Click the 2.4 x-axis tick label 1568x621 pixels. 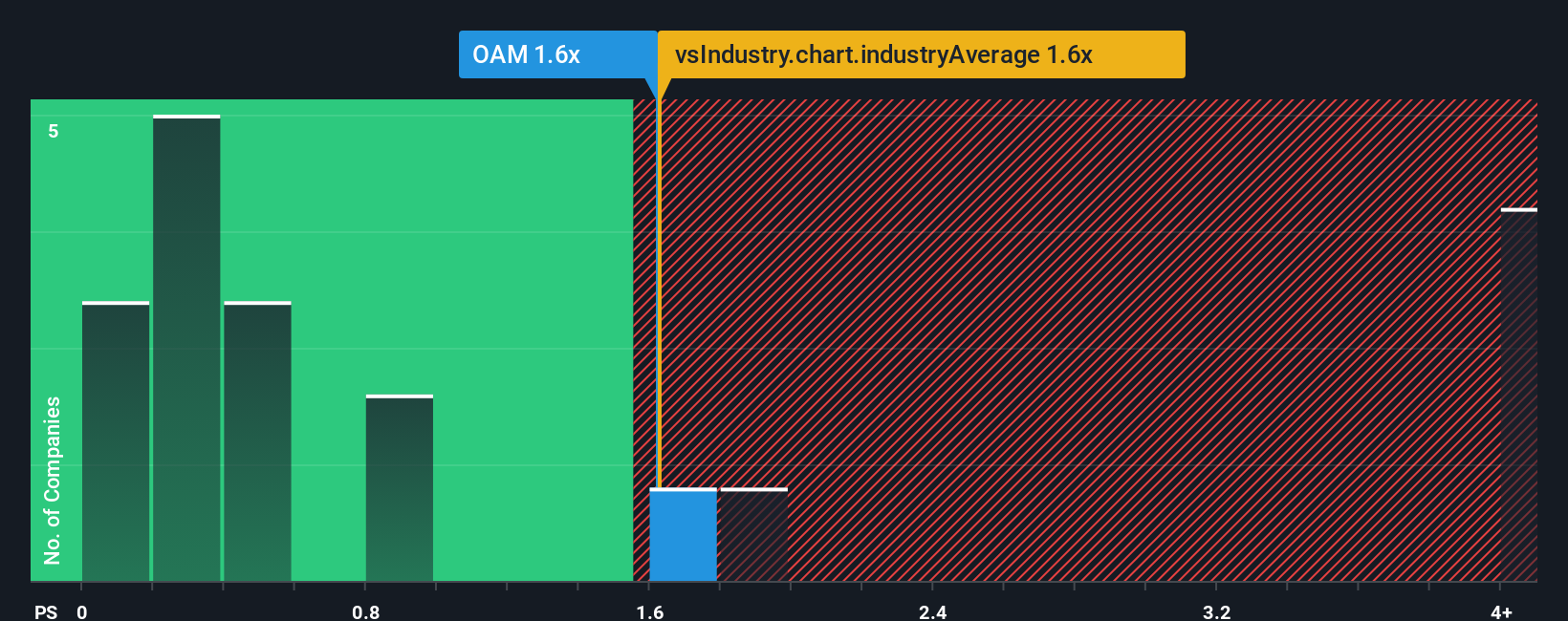point(933,611)
